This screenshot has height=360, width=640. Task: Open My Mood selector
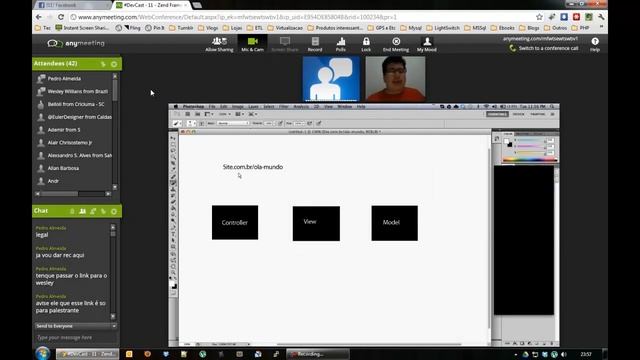click(427, 44)
